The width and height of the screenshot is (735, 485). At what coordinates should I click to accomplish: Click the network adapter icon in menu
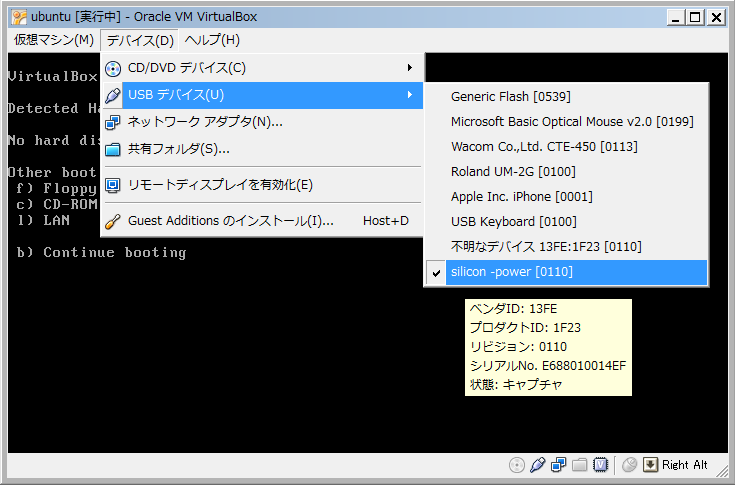click(x=113, y=123)
